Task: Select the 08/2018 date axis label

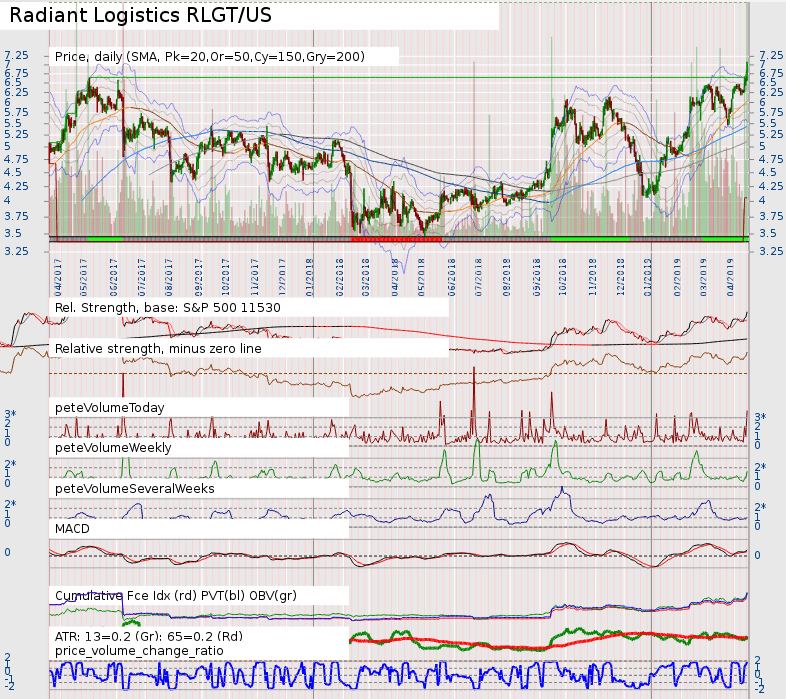Action: pos(506,277)
